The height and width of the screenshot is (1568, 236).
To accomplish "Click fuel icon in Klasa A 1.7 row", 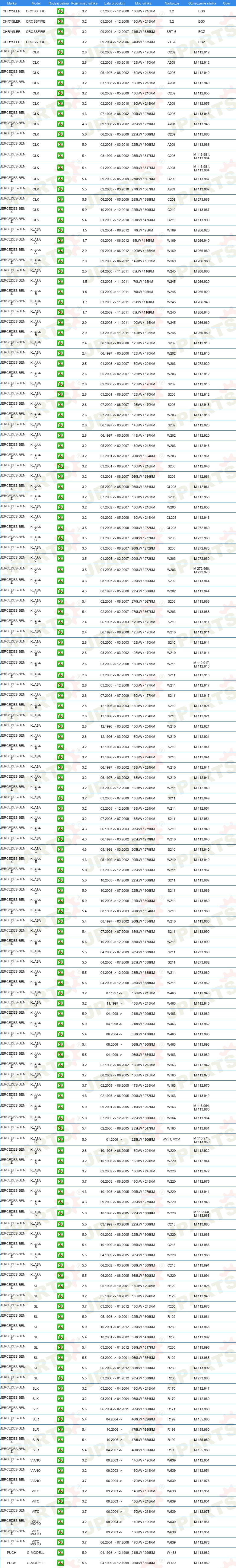I will [60, 241].
